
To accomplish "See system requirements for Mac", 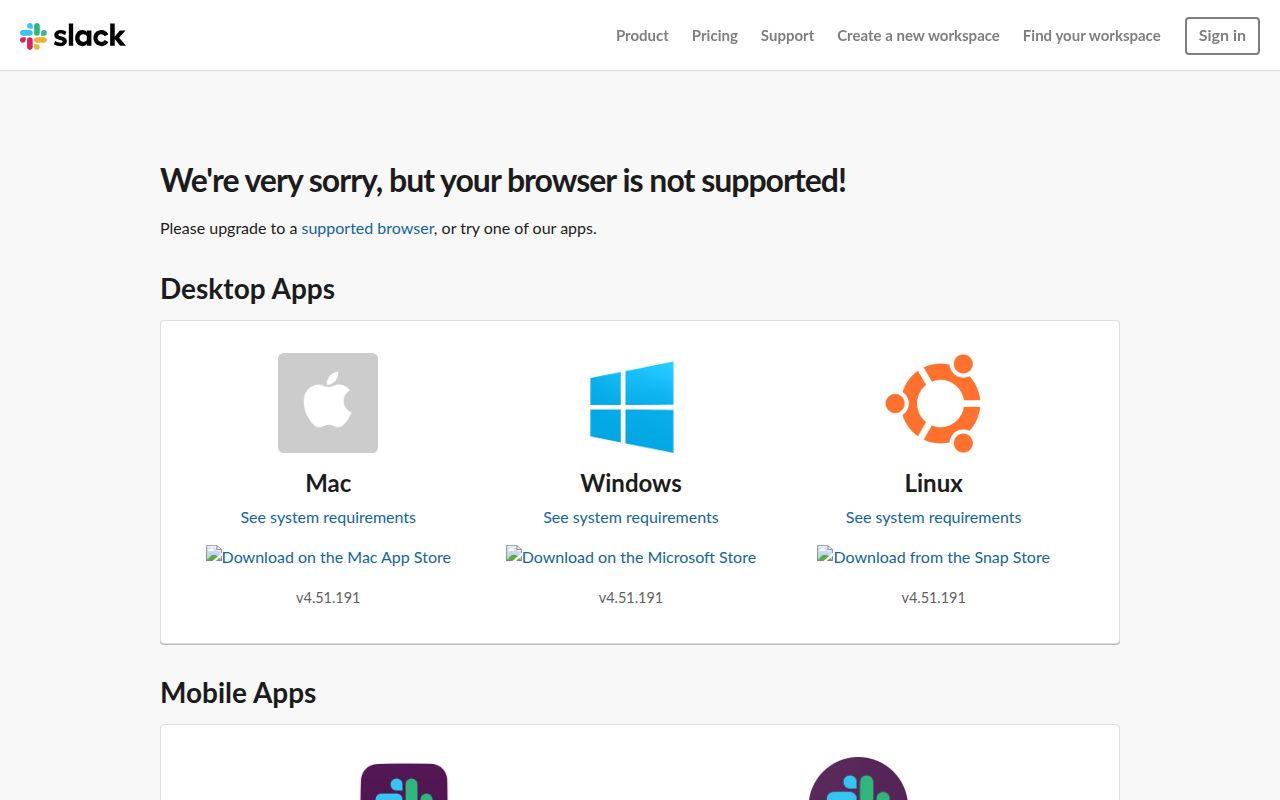I will [x=328, y=517].
